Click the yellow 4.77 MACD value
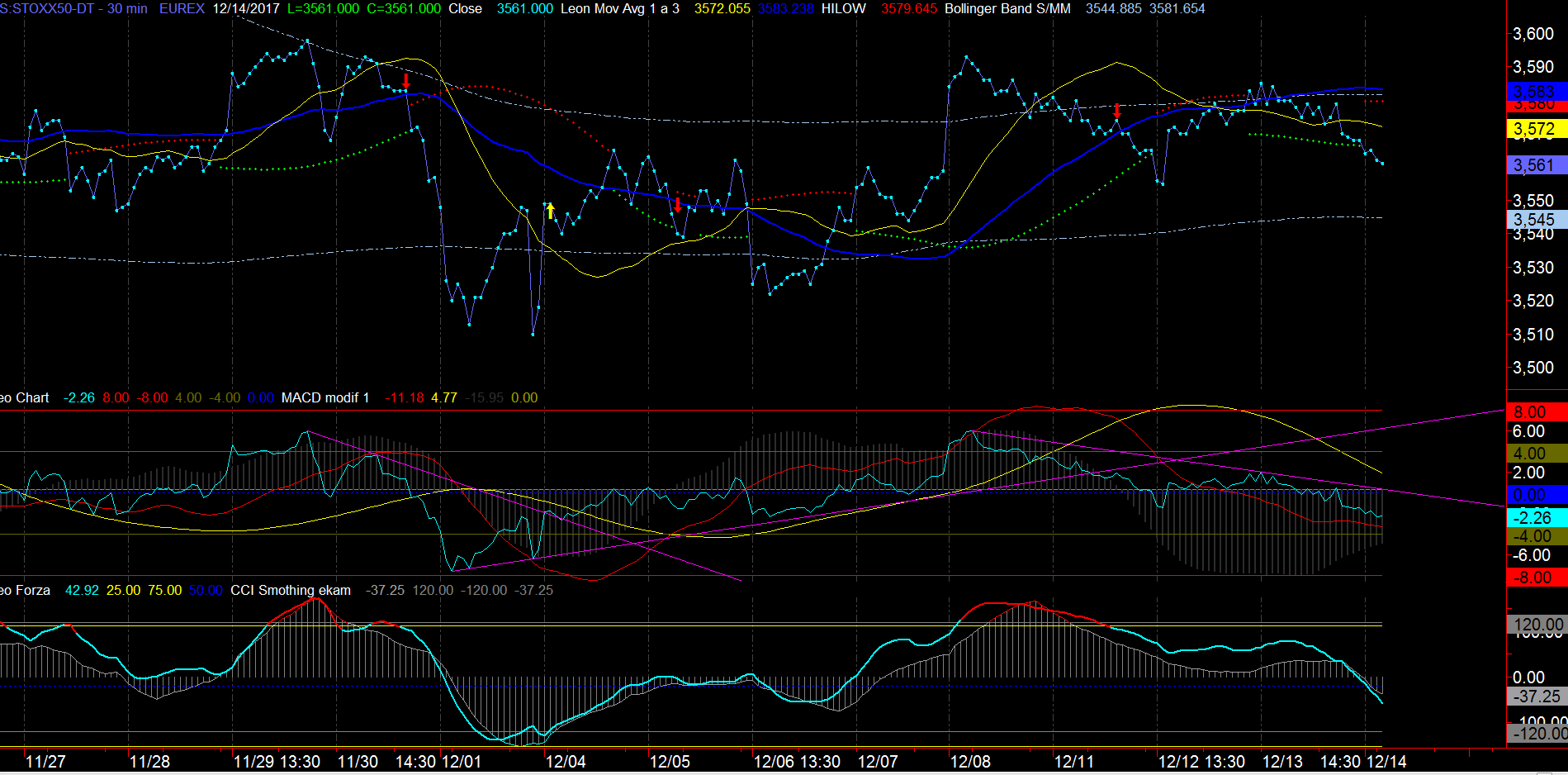Screen dimensions: 1568x775 tap(444, 397)
